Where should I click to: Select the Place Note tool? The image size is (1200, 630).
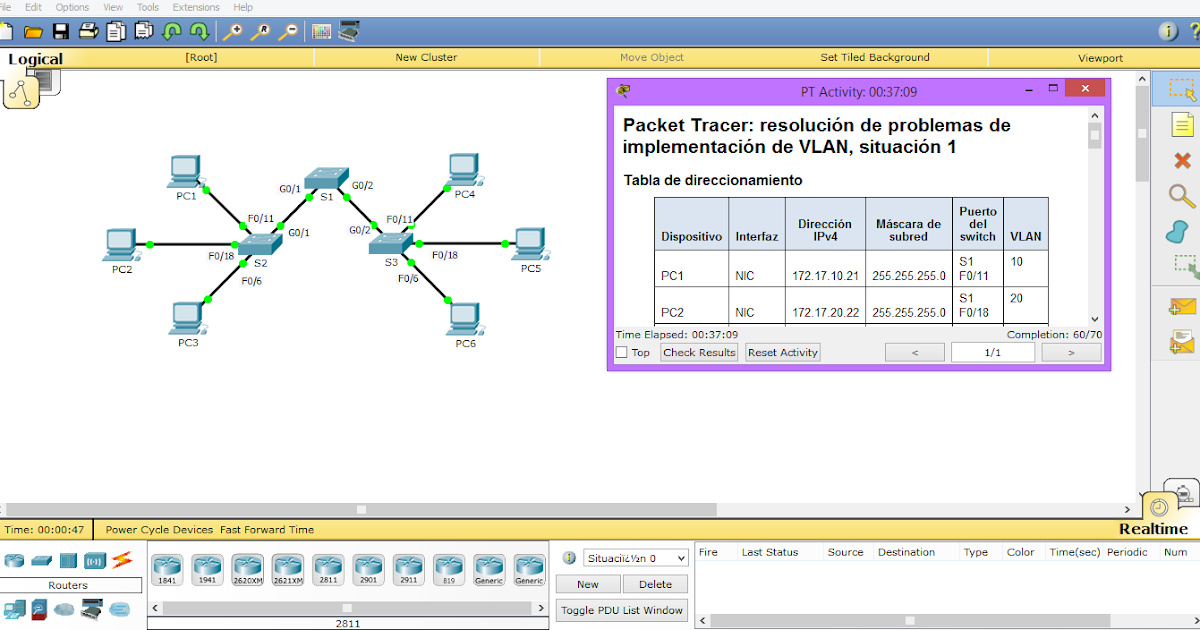tap(1180, 126)
